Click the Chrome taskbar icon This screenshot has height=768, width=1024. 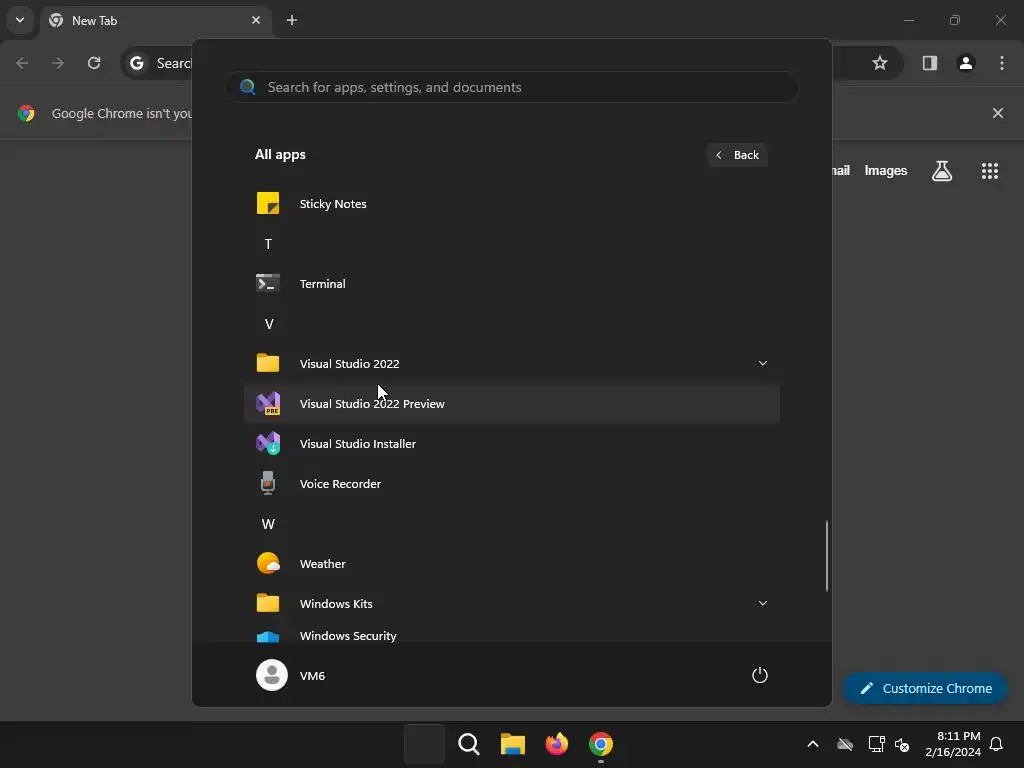(x=601, y=744)
